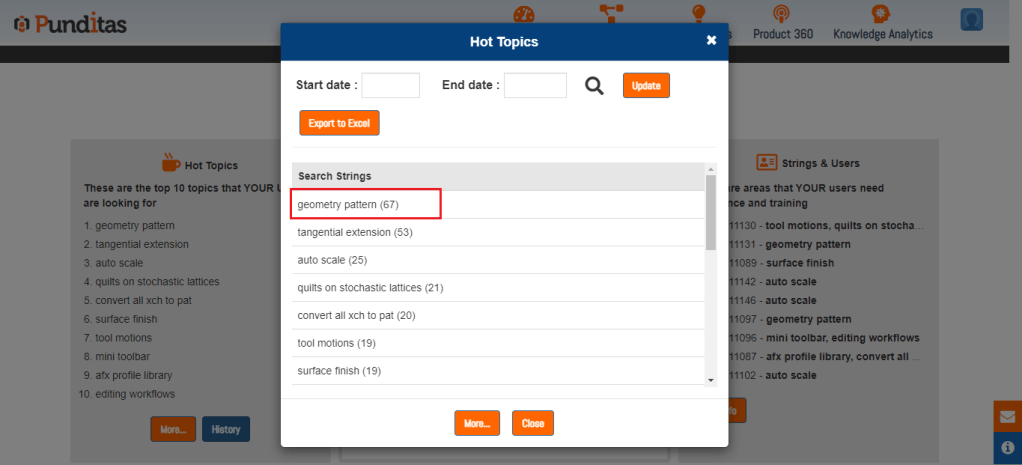Focus the End date field

[x=535, y=86]
